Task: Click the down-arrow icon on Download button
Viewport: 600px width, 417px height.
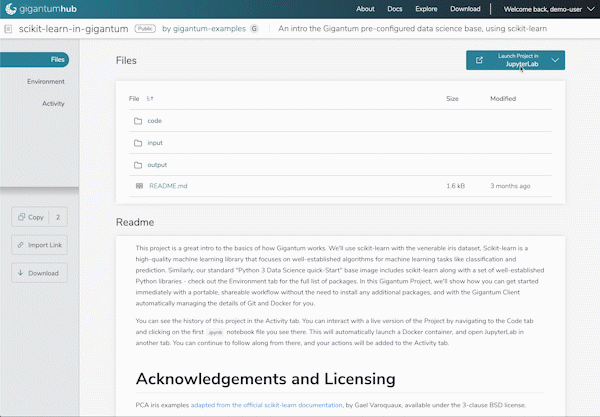Action: pyautogui.click(x=21, y=273)
